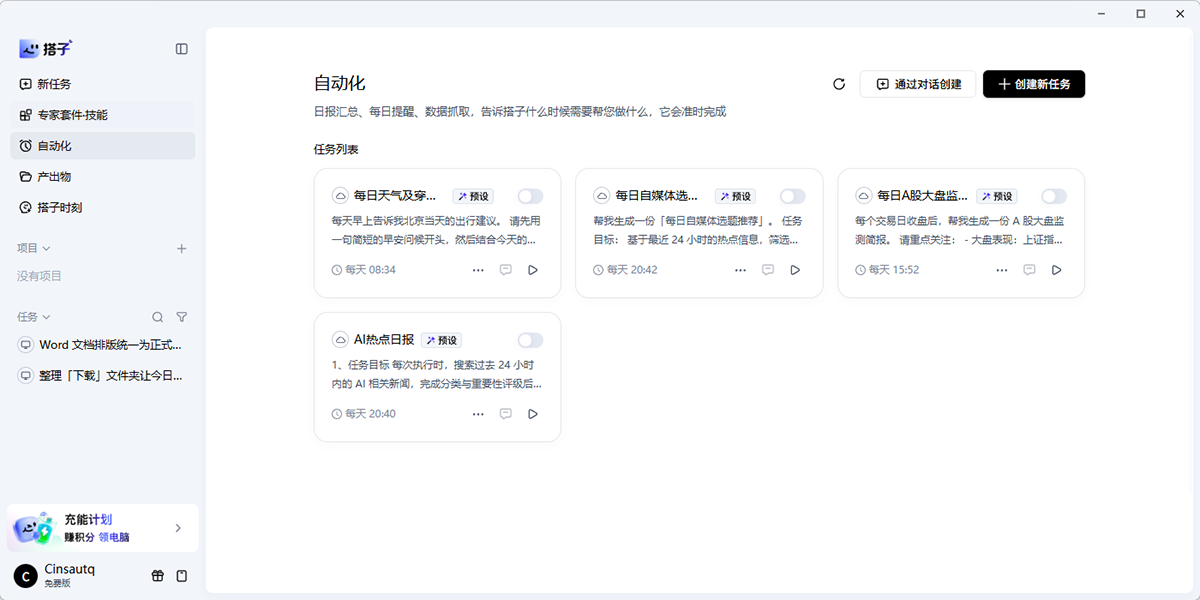Turn on the AI热点日报 toggle
Viewport: 1200px width, 600px height.
530,340
